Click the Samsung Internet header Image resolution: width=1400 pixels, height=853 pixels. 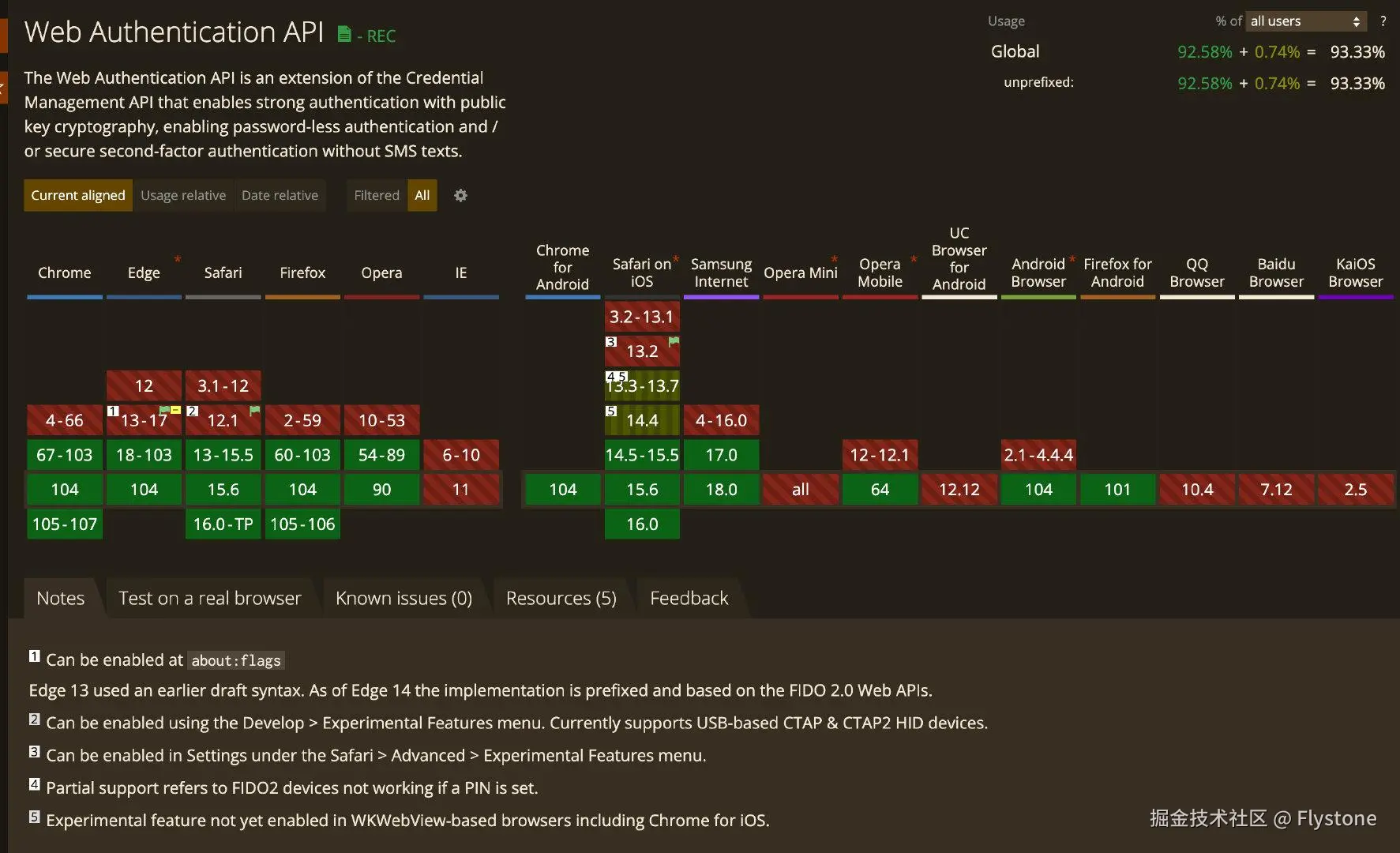point(721,272)
